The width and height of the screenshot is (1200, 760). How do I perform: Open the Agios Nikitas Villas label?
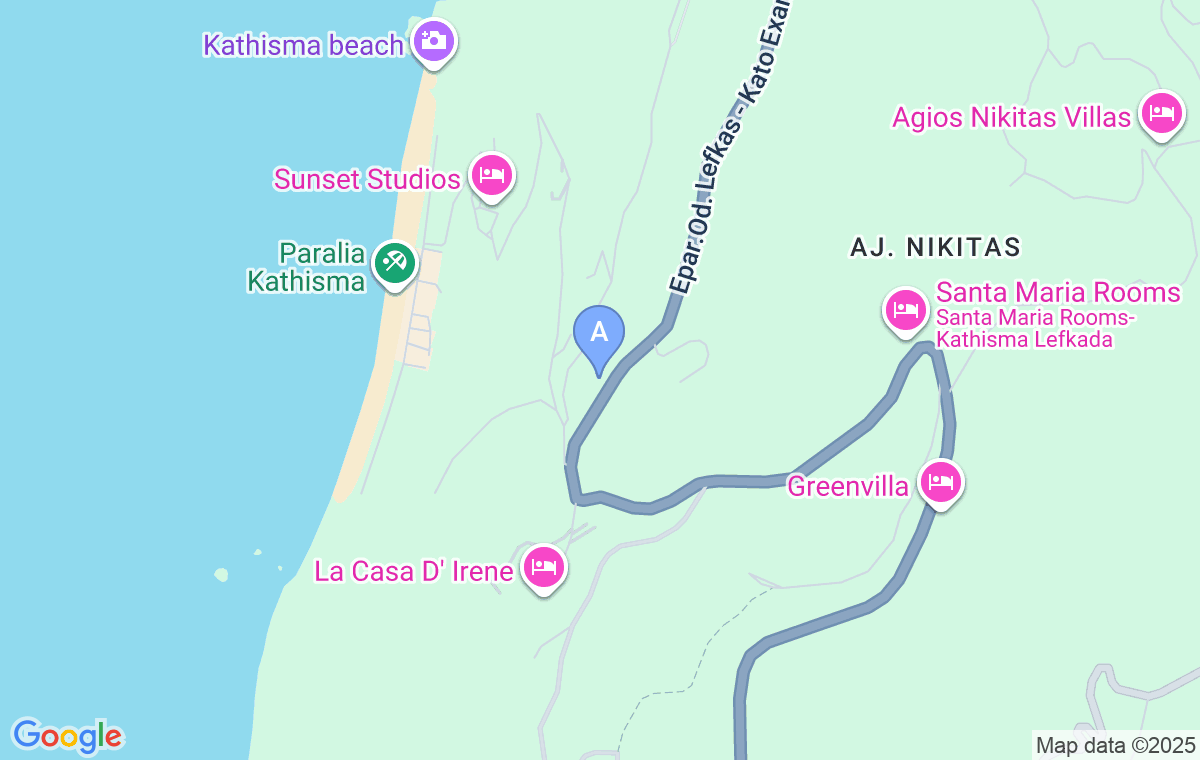[1011, 118]
